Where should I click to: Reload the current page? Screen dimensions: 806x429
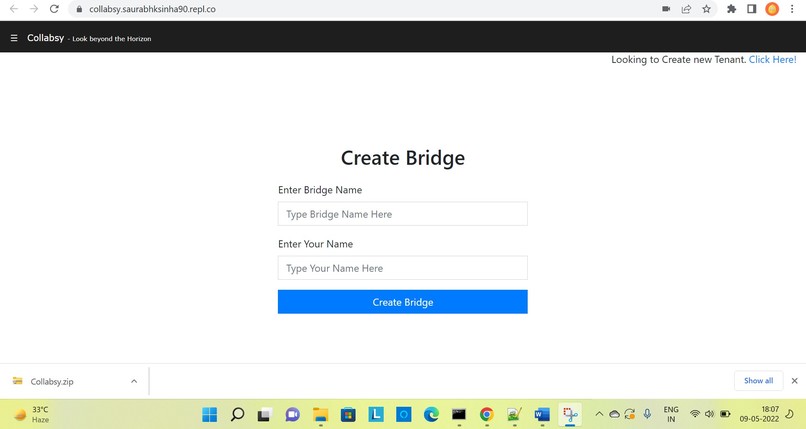54,9
